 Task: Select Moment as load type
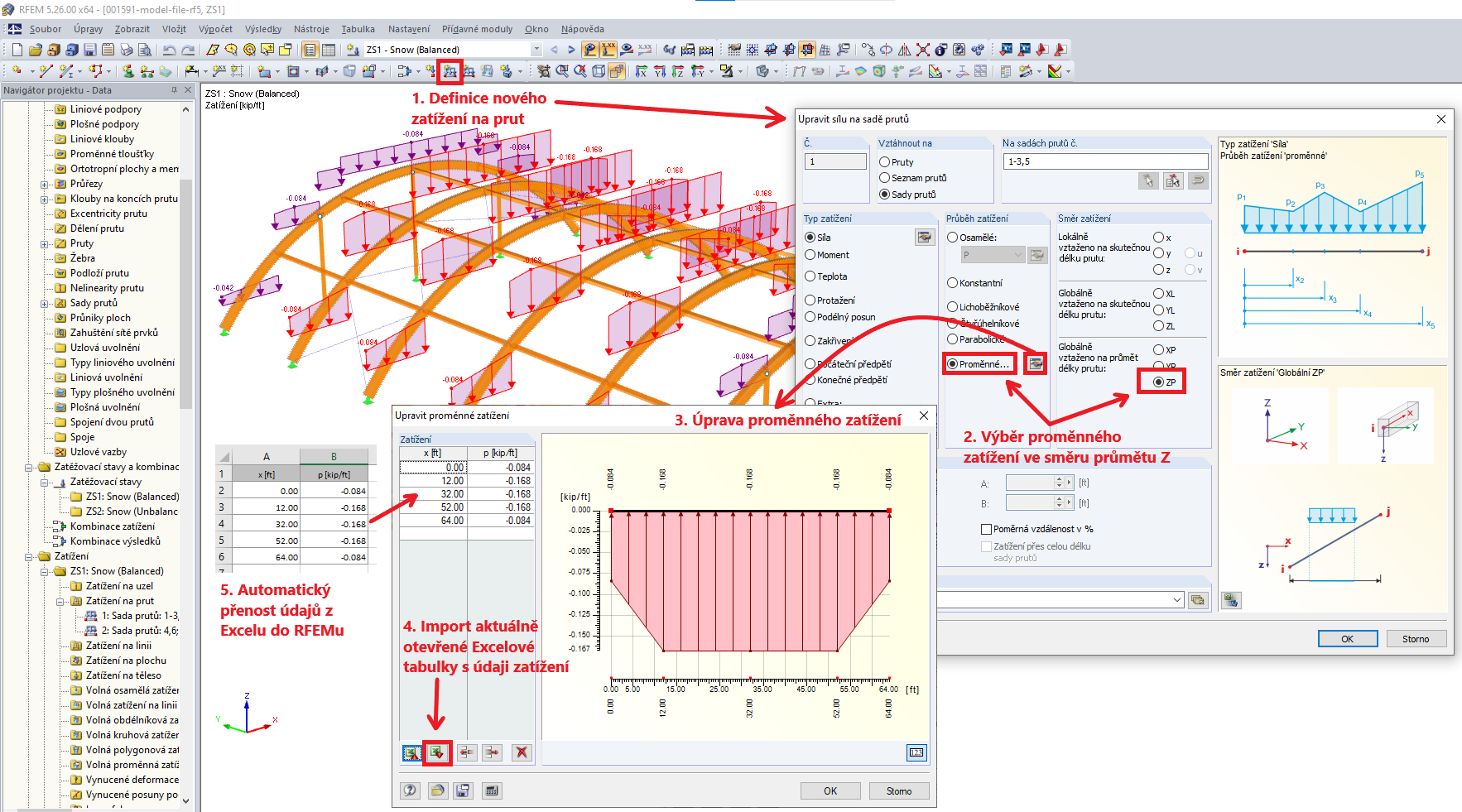[x=810, y=255]
